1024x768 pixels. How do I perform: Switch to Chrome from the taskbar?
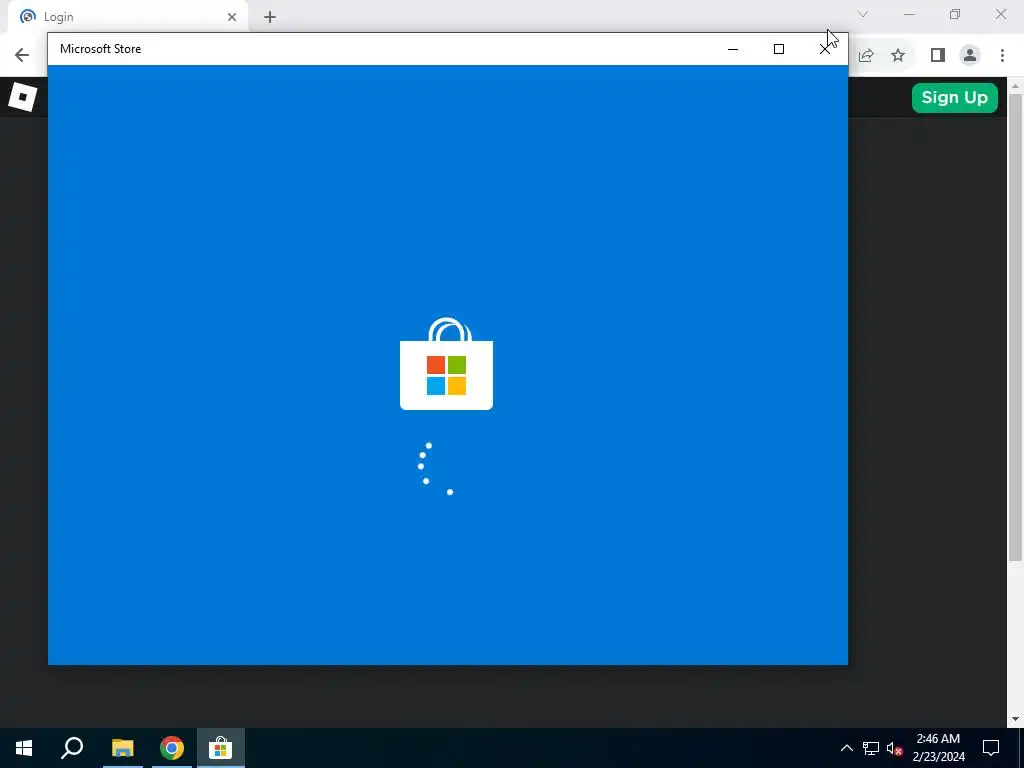tap(172, 748)
